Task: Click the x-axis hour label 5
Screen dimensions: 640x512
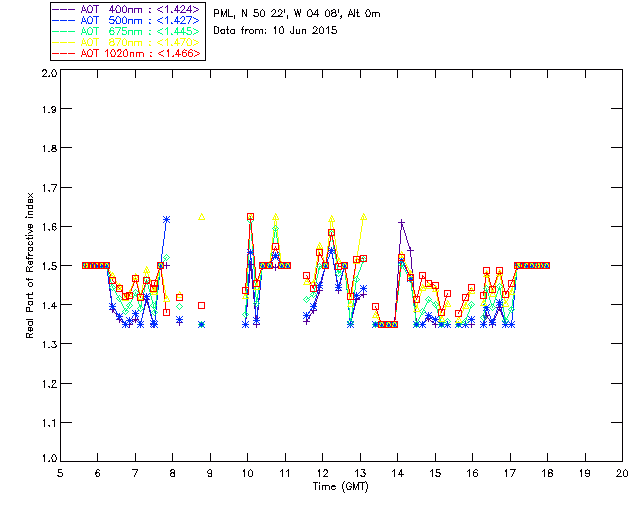Action: point(60,473)
